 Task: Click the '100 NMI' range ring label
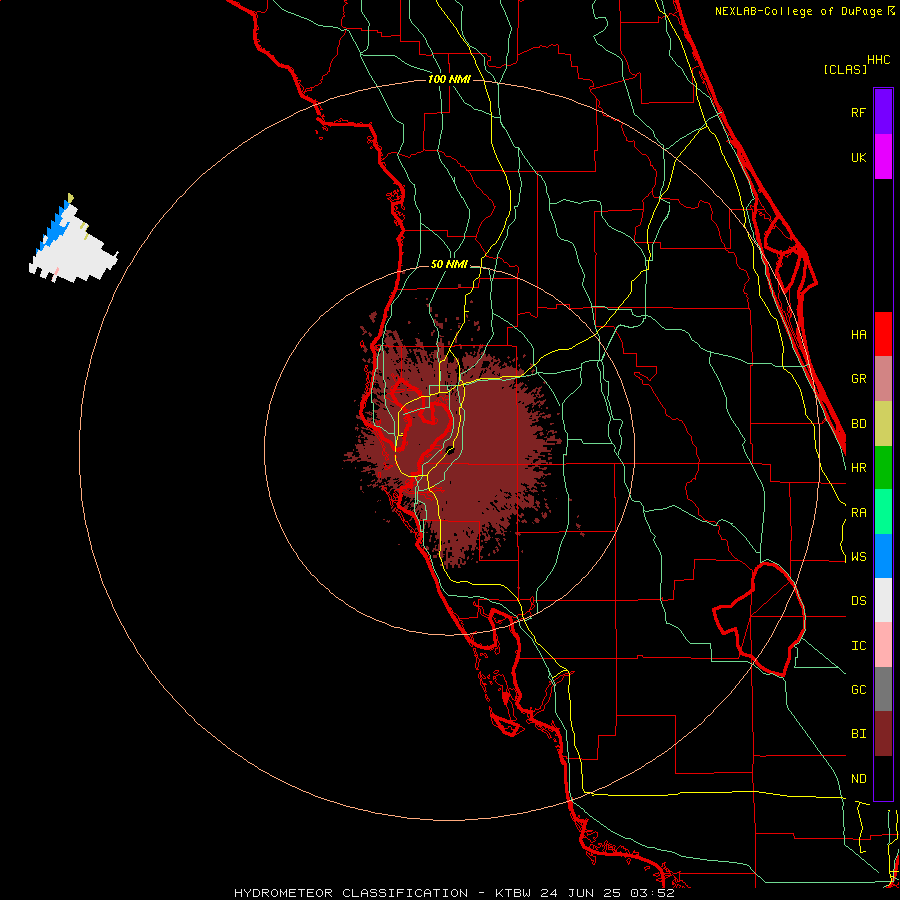point(449,79)
